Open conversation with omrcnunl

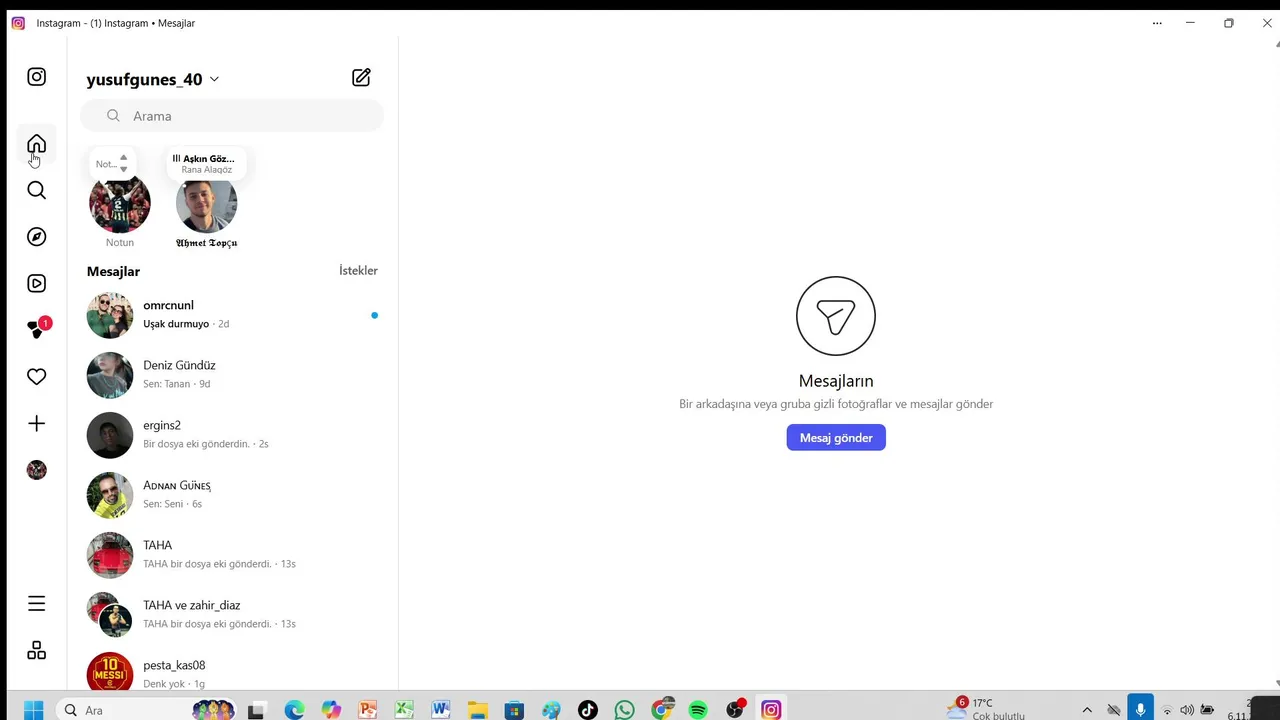click(x=232, y=315)
